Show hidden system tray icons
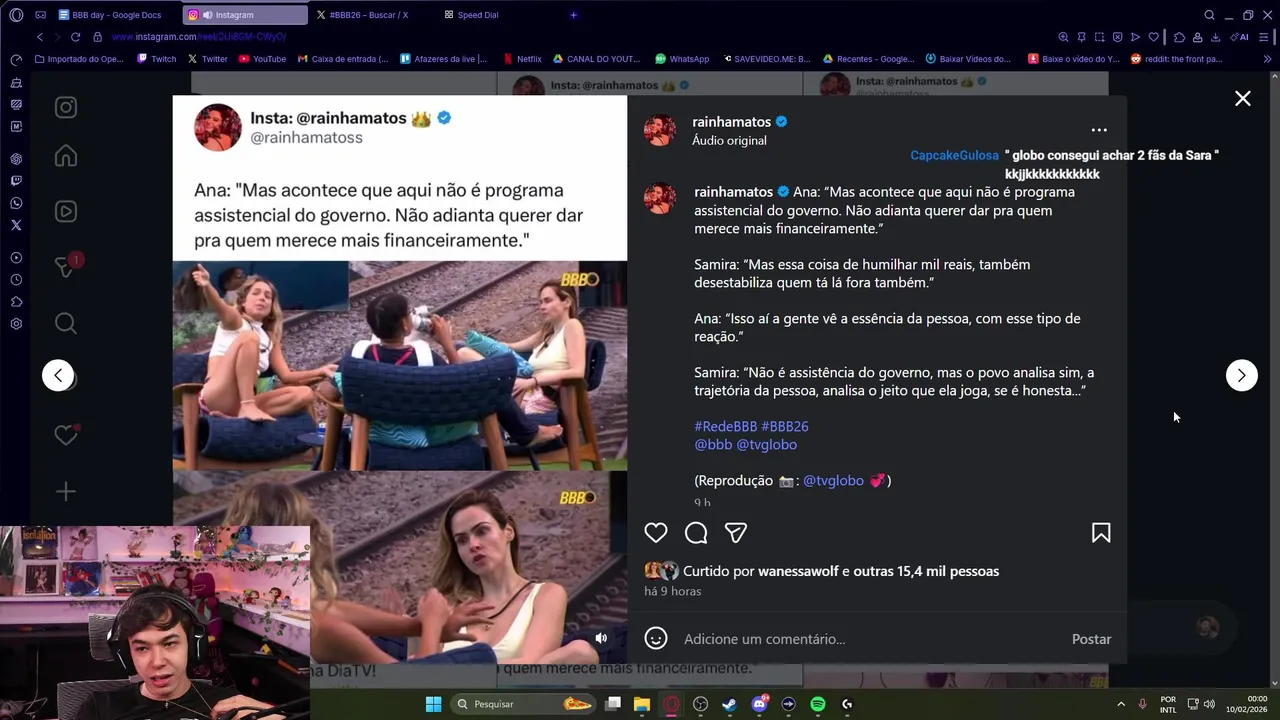 (1120, 704)
